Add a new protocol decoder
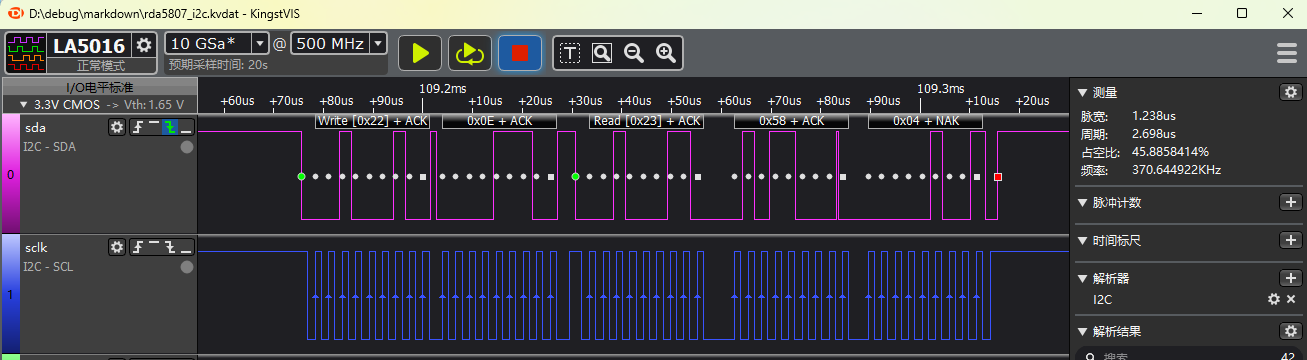 click(x=1290, y=279)
